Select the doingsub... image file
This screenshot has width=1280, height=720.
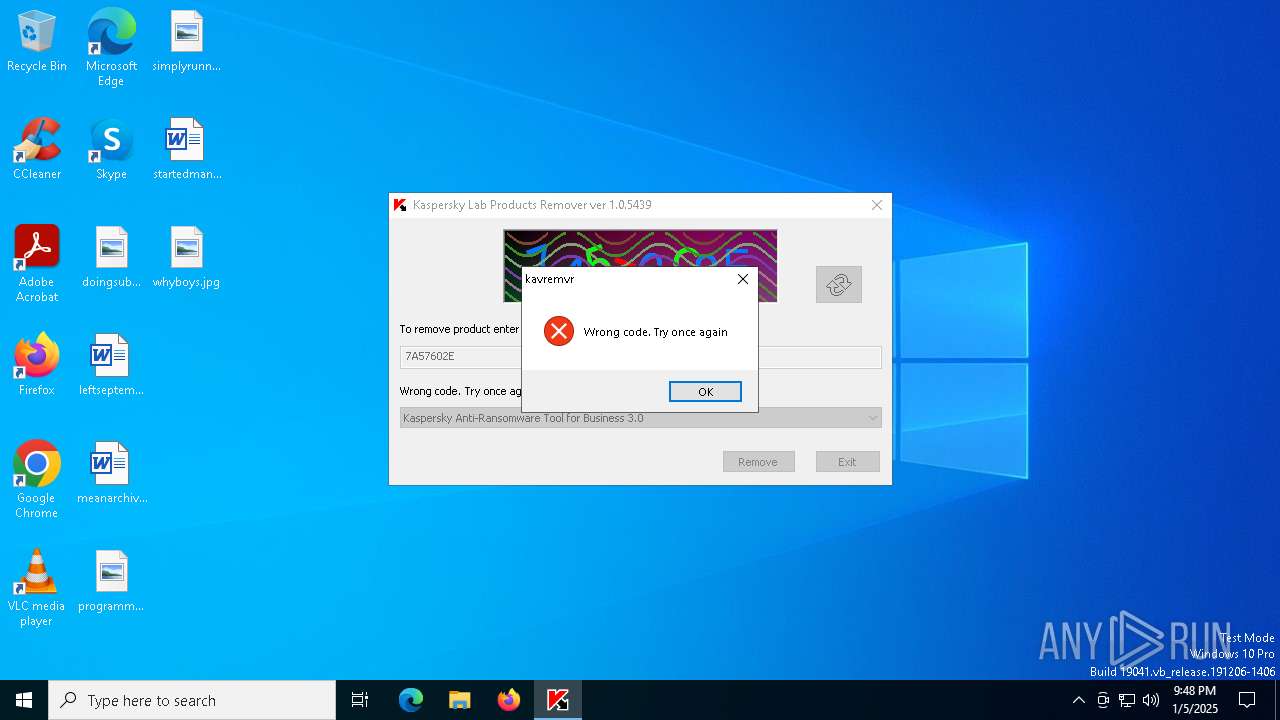[x=111, y=258]
